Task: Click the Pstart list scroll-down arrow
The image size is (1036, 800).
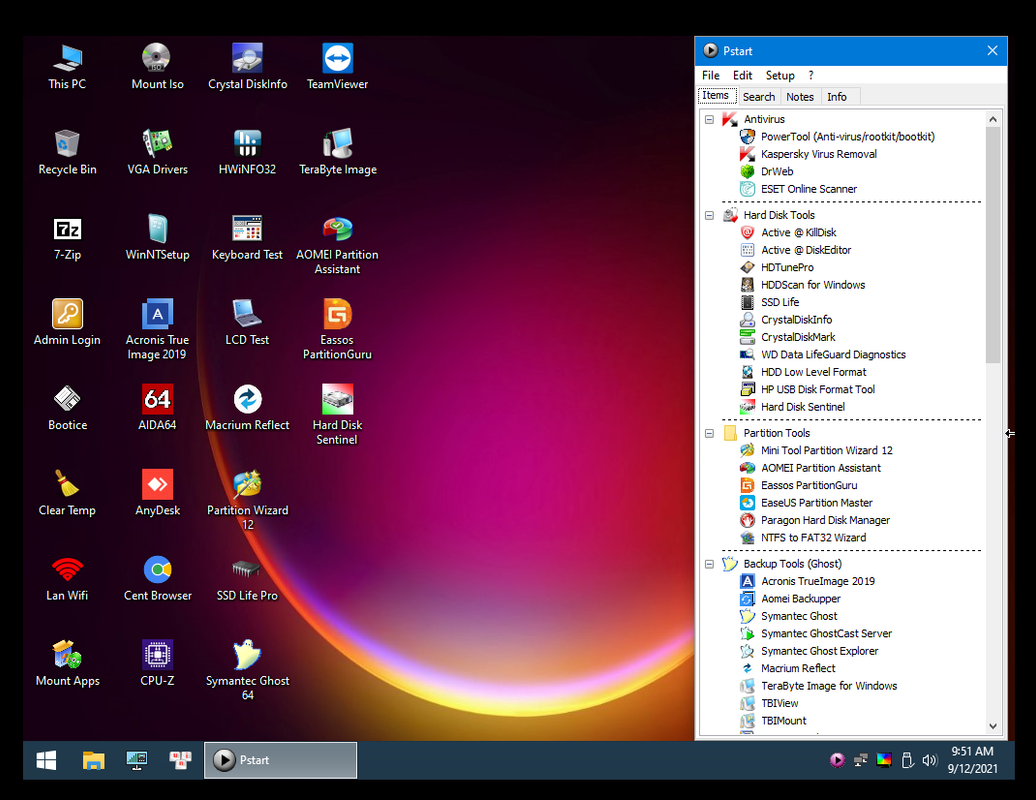Action: point(992,726)
